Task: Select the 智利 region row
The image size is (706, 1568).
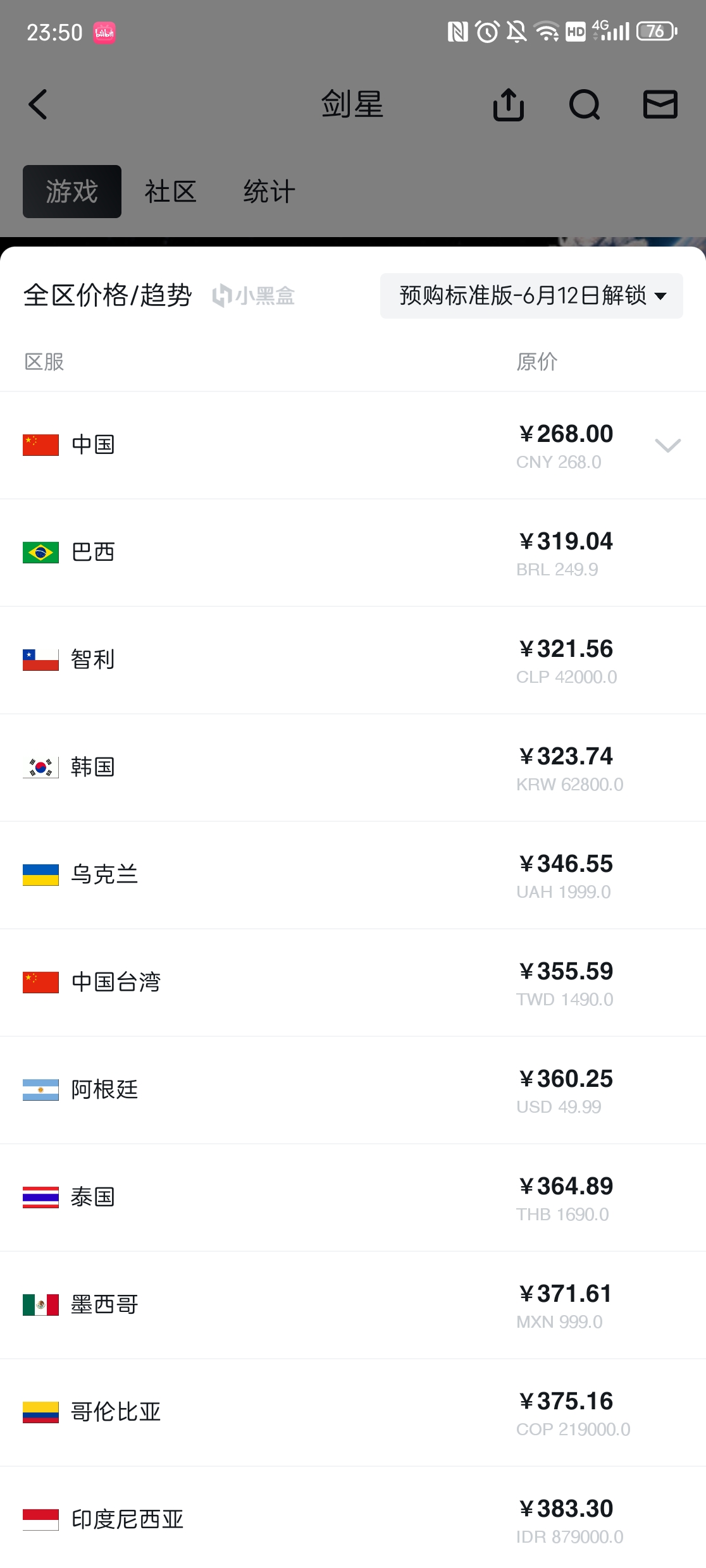Action: coord(353,660)
